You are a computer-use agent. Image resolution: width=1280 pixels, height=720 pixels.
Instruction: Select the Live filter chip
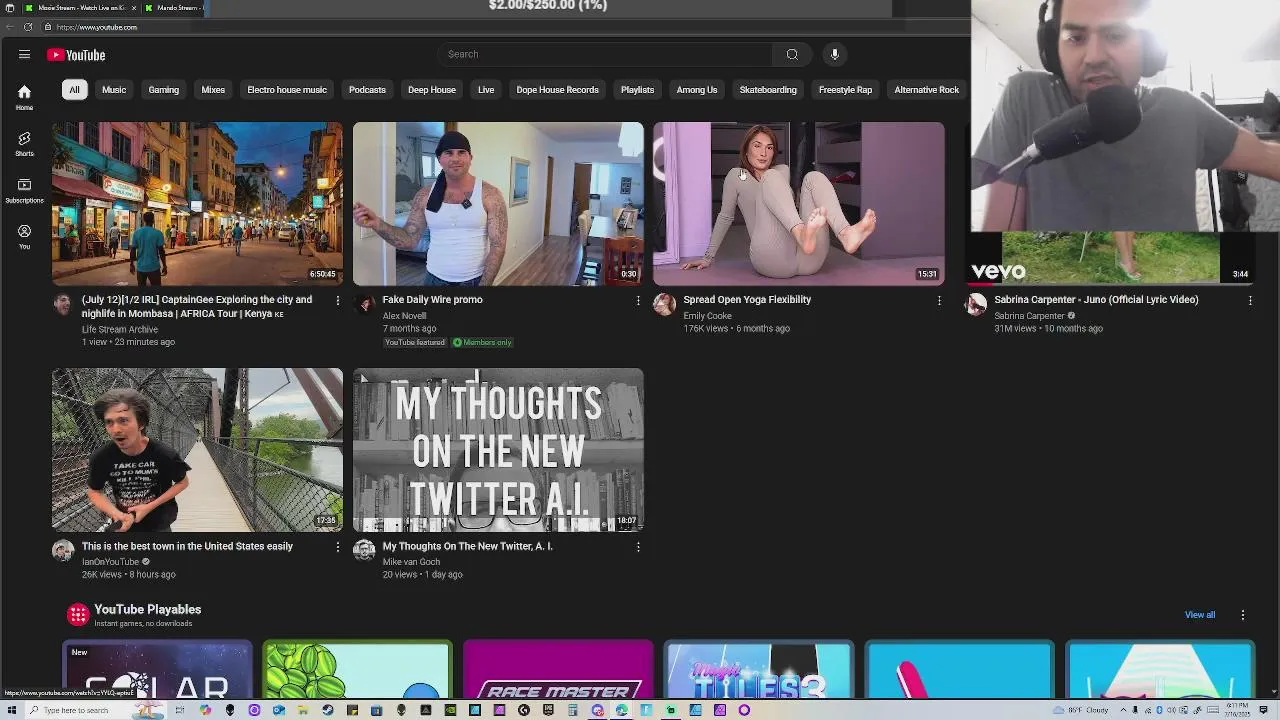(486, 90)
